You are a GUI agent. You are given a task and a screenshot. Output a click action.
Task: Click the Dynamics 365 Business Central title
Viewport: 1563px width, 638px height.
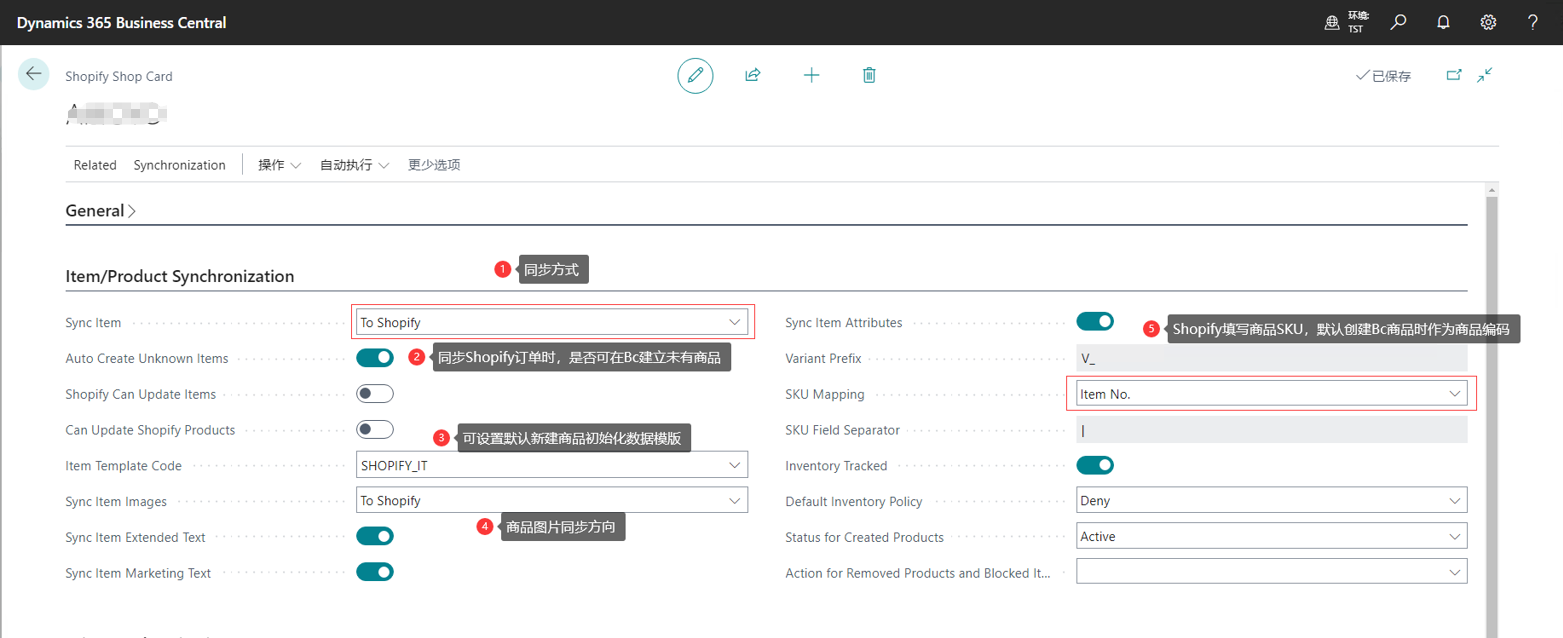click(x=122, y=22)
